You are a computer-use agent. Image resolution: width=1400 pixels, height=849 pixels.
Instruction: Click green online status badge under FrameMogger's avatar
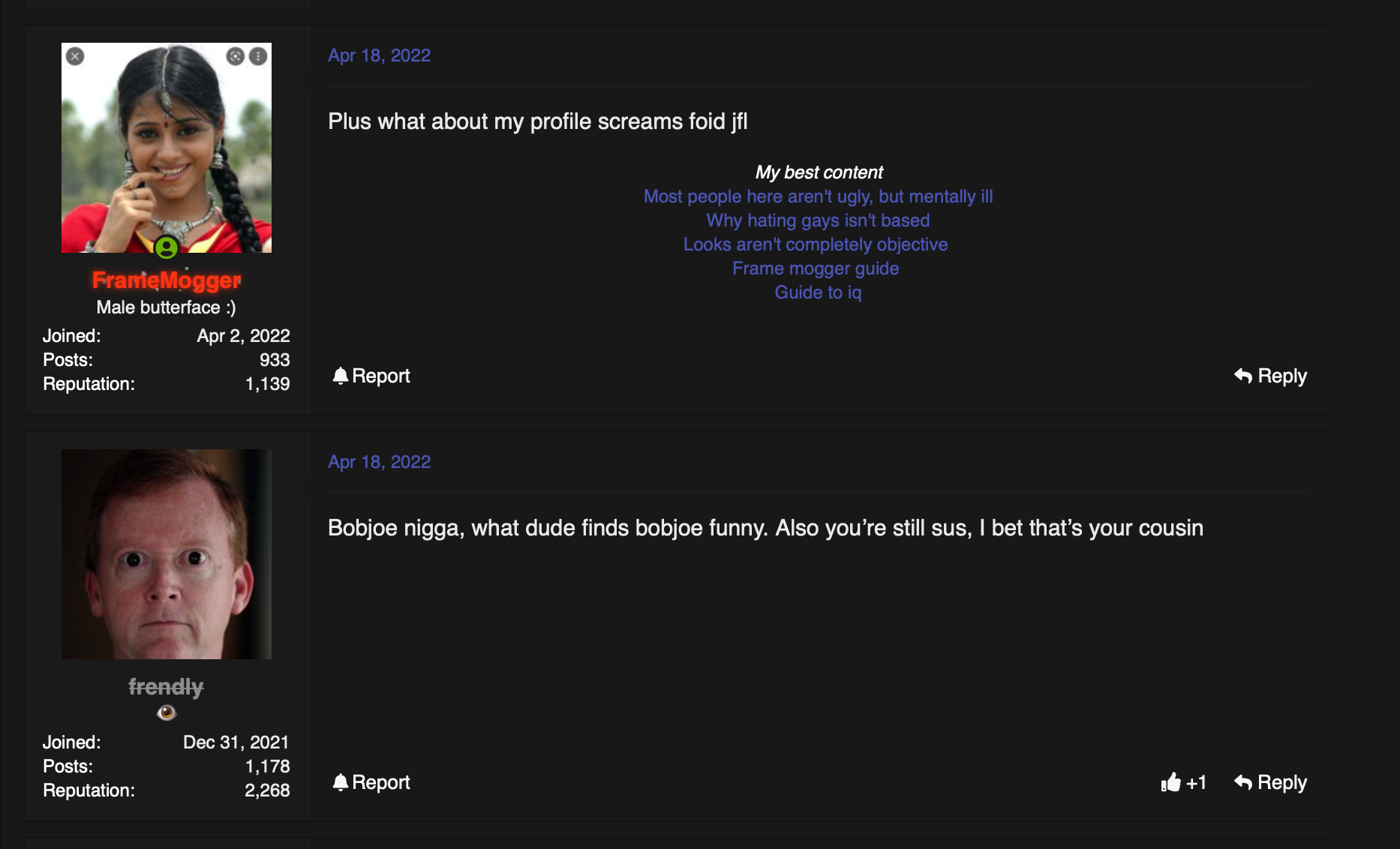pos(167,247)
